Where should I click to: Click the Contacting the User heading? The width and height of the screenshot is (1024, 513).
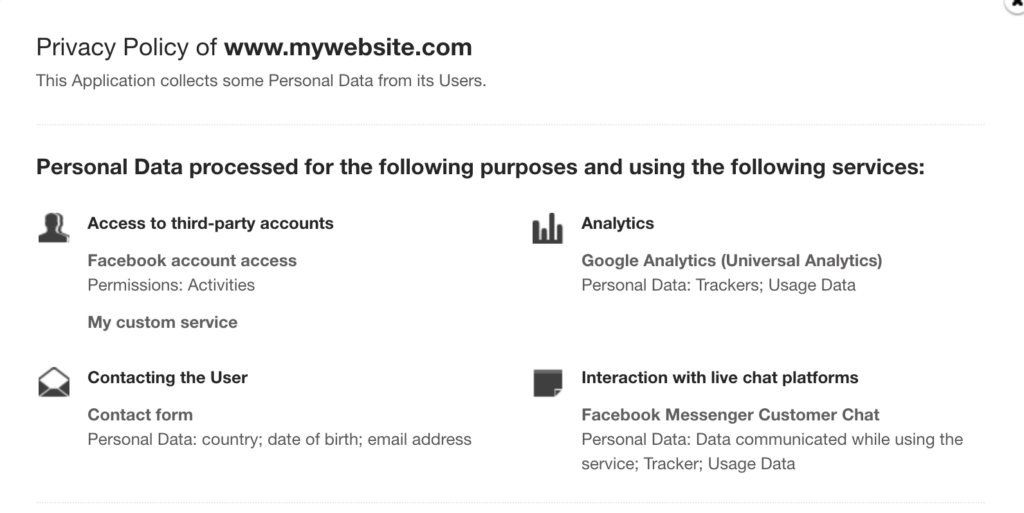tap(167, 377)
